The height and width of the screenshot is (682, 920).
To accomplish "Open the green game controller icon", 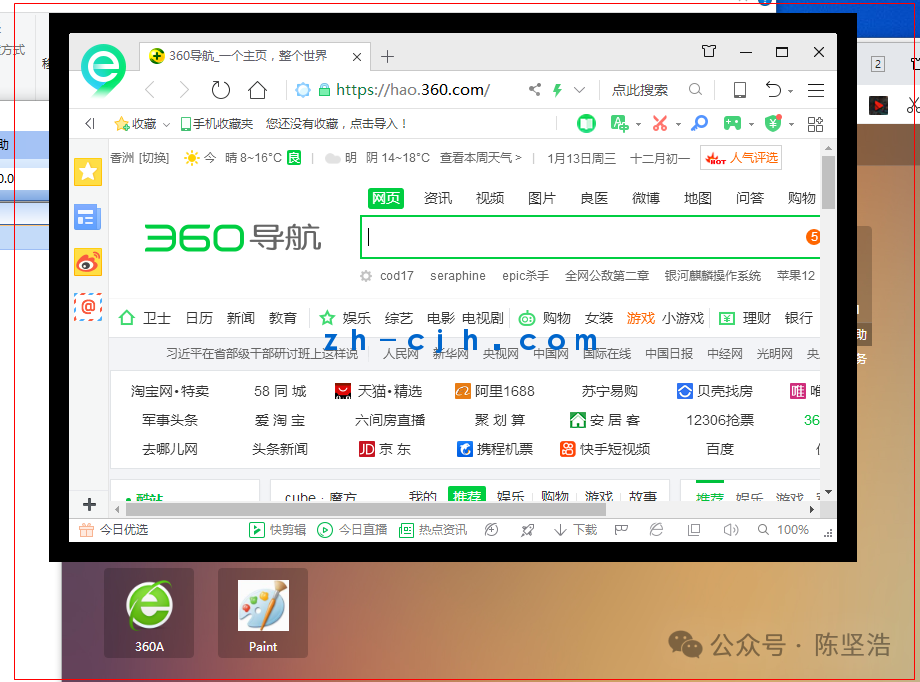I will 732,123.
